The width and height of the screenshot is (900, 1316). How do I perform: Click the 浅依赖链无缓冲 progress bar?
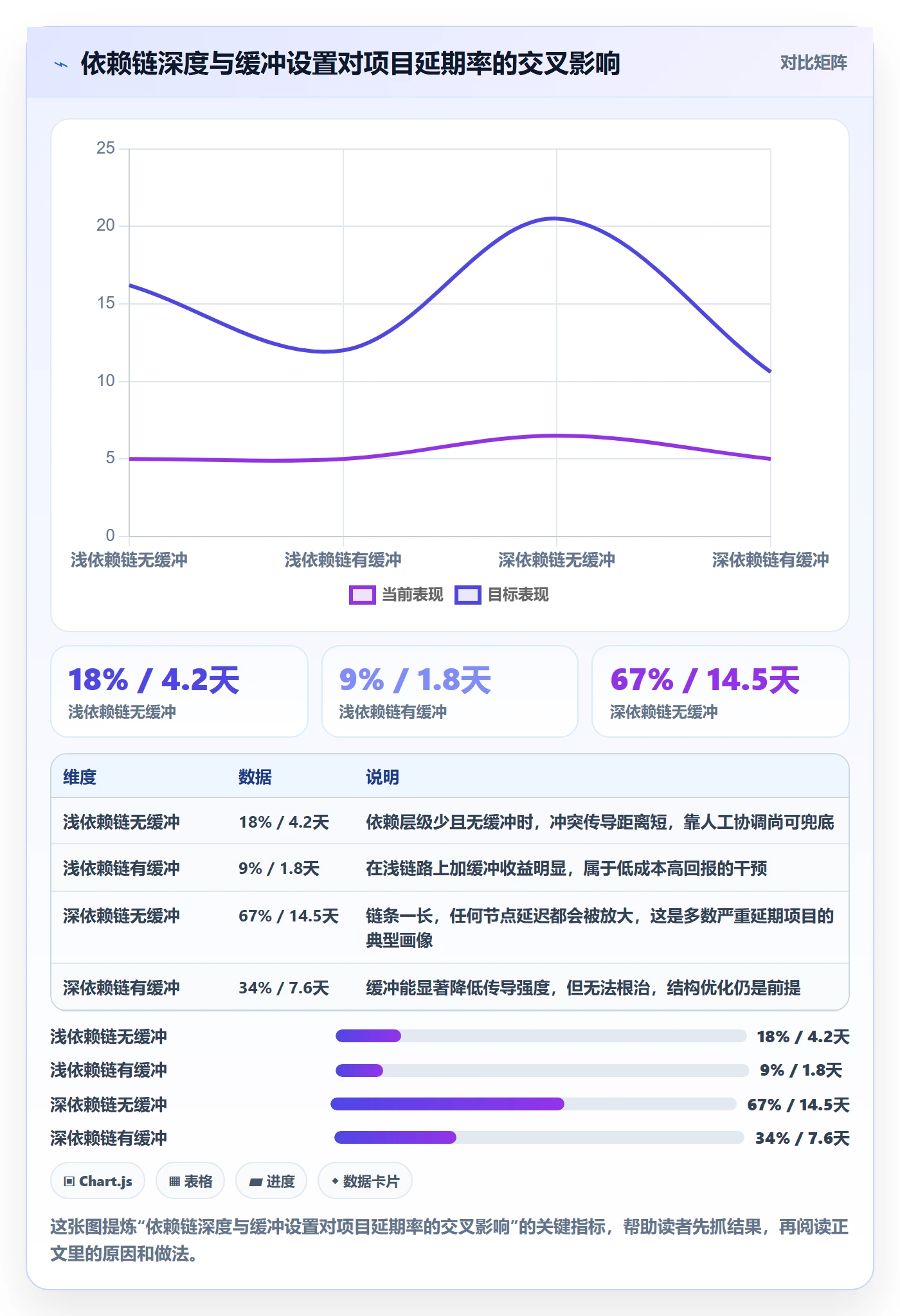coord(541,1036)
